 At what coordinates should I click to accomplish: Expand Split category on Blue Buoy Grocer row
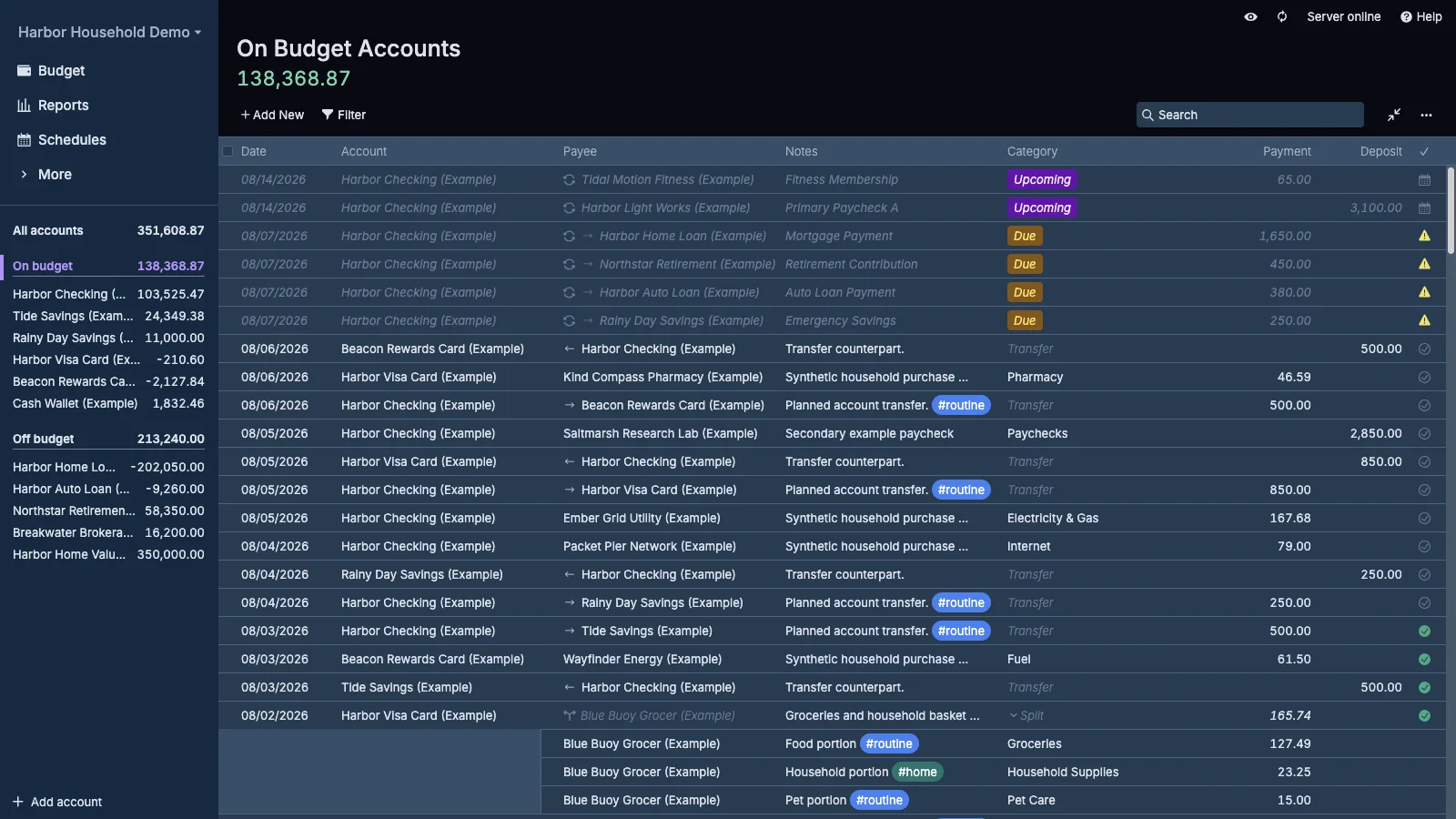1026,716
